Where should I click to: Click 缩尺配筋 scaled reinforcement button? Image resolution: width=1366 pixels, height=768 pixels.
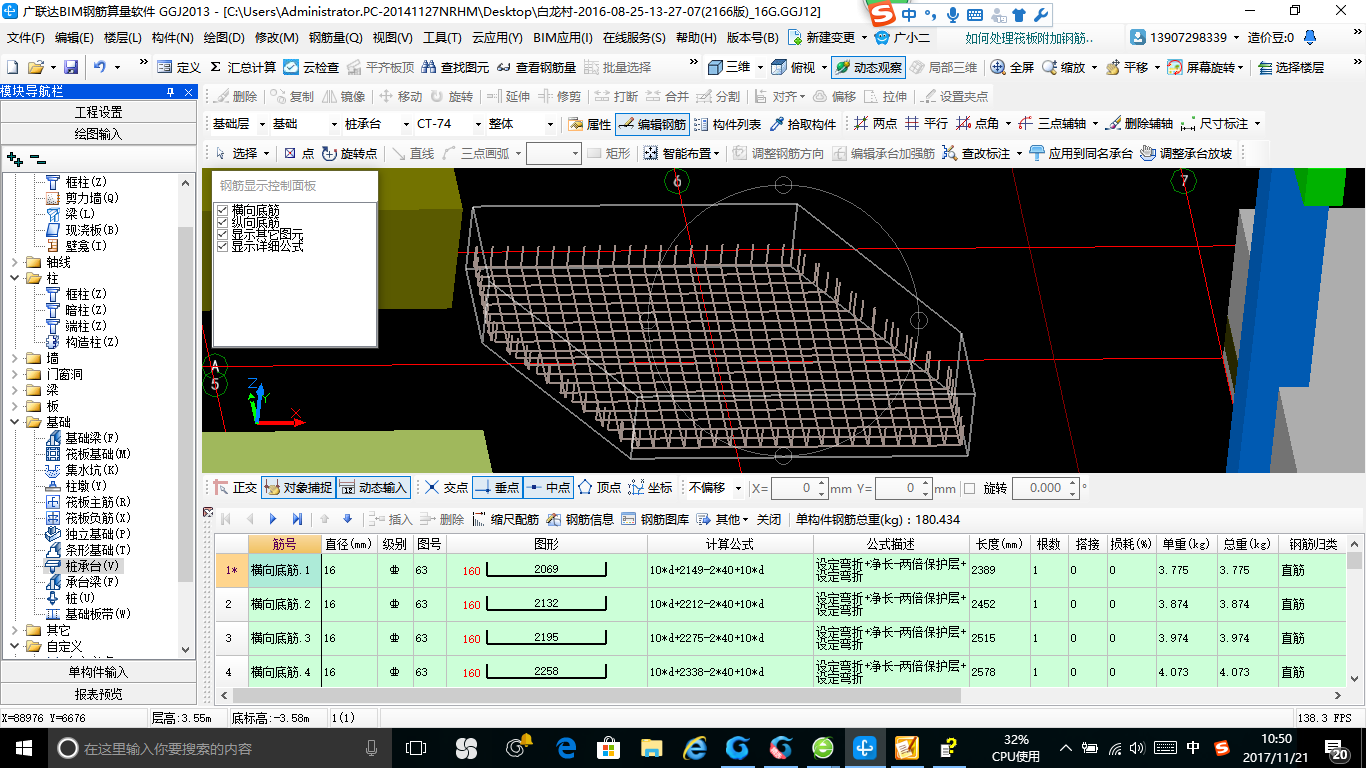click(x=506, y=519)
